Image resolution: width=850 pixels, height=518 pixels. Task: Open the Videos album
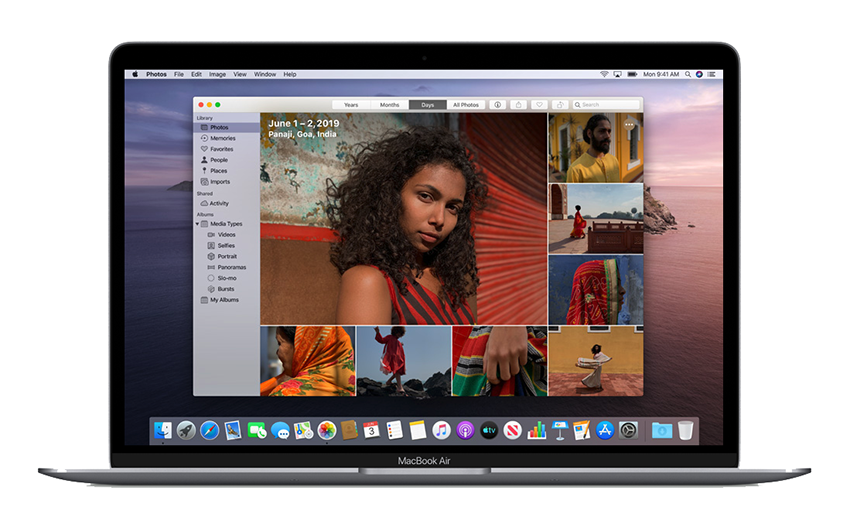click(227, 235)
